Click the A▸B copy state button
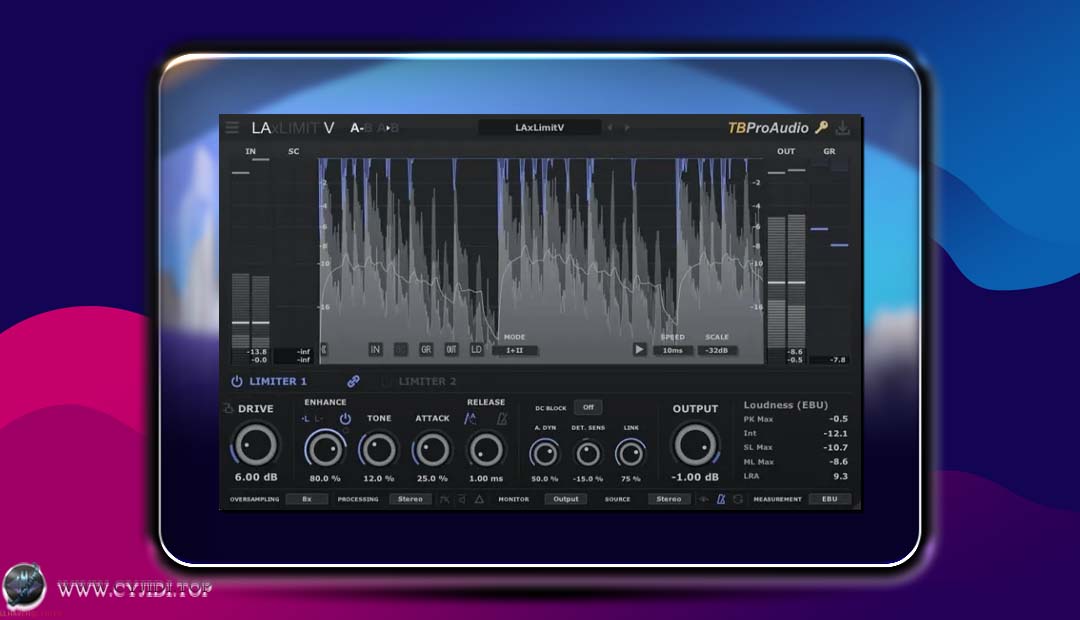Viewport: 1080px width, 620px height. tap(388, 127)
